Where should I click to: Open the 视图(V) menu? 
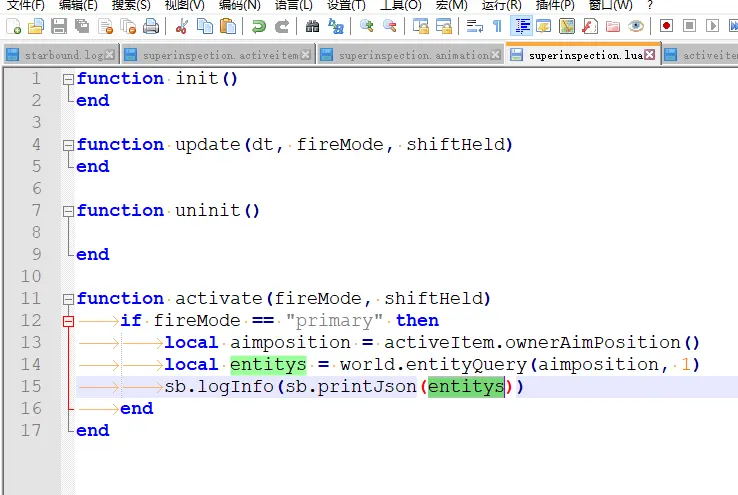click(184, 5)
